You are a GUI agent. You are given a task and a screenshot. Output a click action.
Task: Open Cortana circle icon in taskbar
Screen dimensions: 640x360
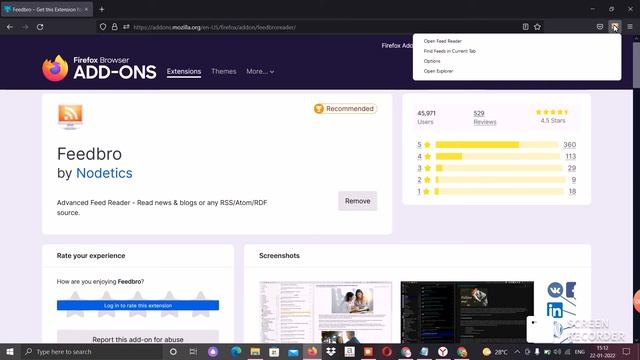[x=173, y=351]
